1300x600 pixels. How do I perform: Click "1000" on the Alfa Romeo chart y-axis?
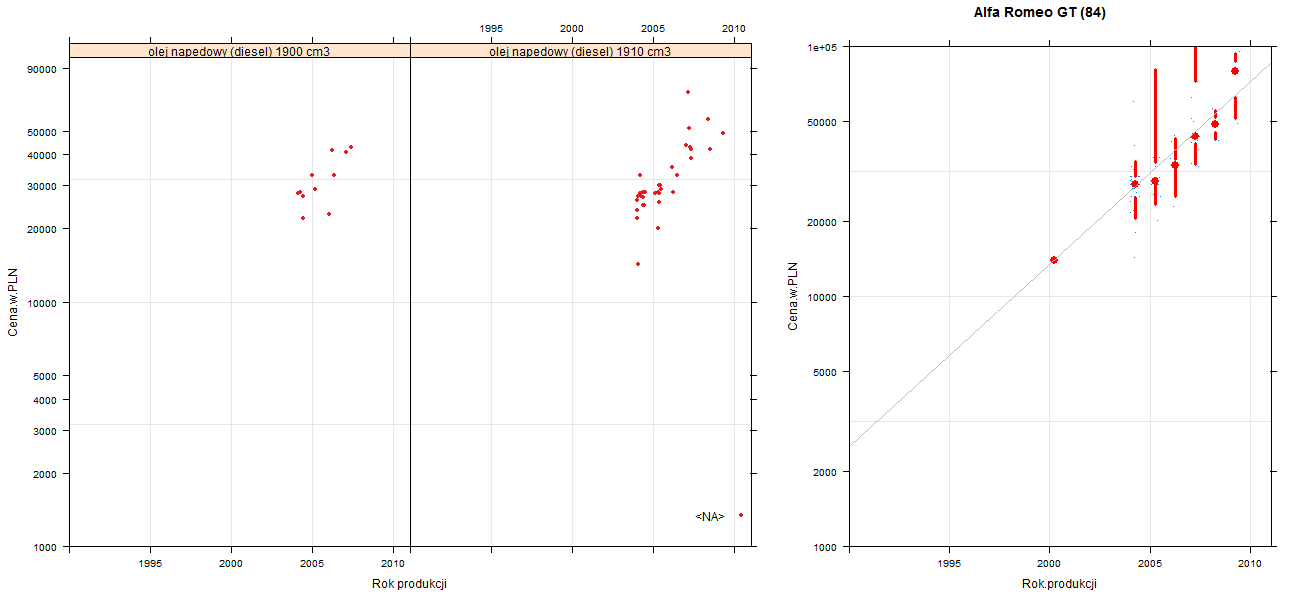(826, 547)
